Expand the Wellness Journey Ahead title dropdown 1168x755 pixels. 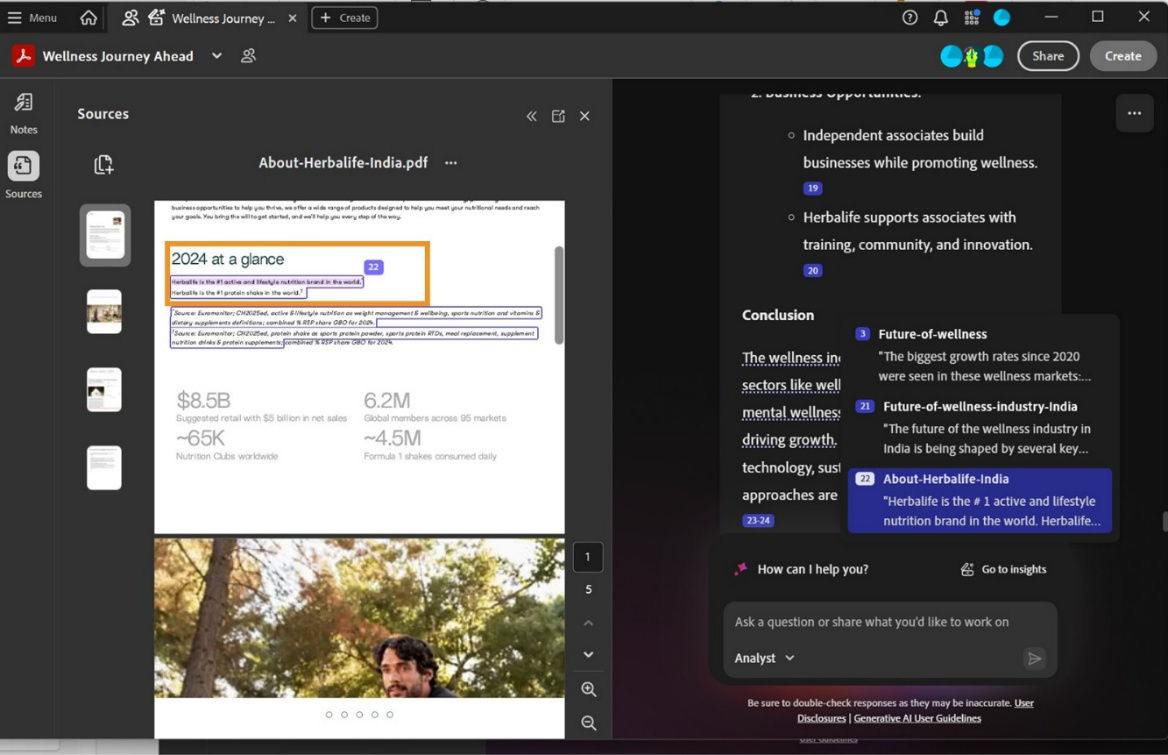click(216, 56)
